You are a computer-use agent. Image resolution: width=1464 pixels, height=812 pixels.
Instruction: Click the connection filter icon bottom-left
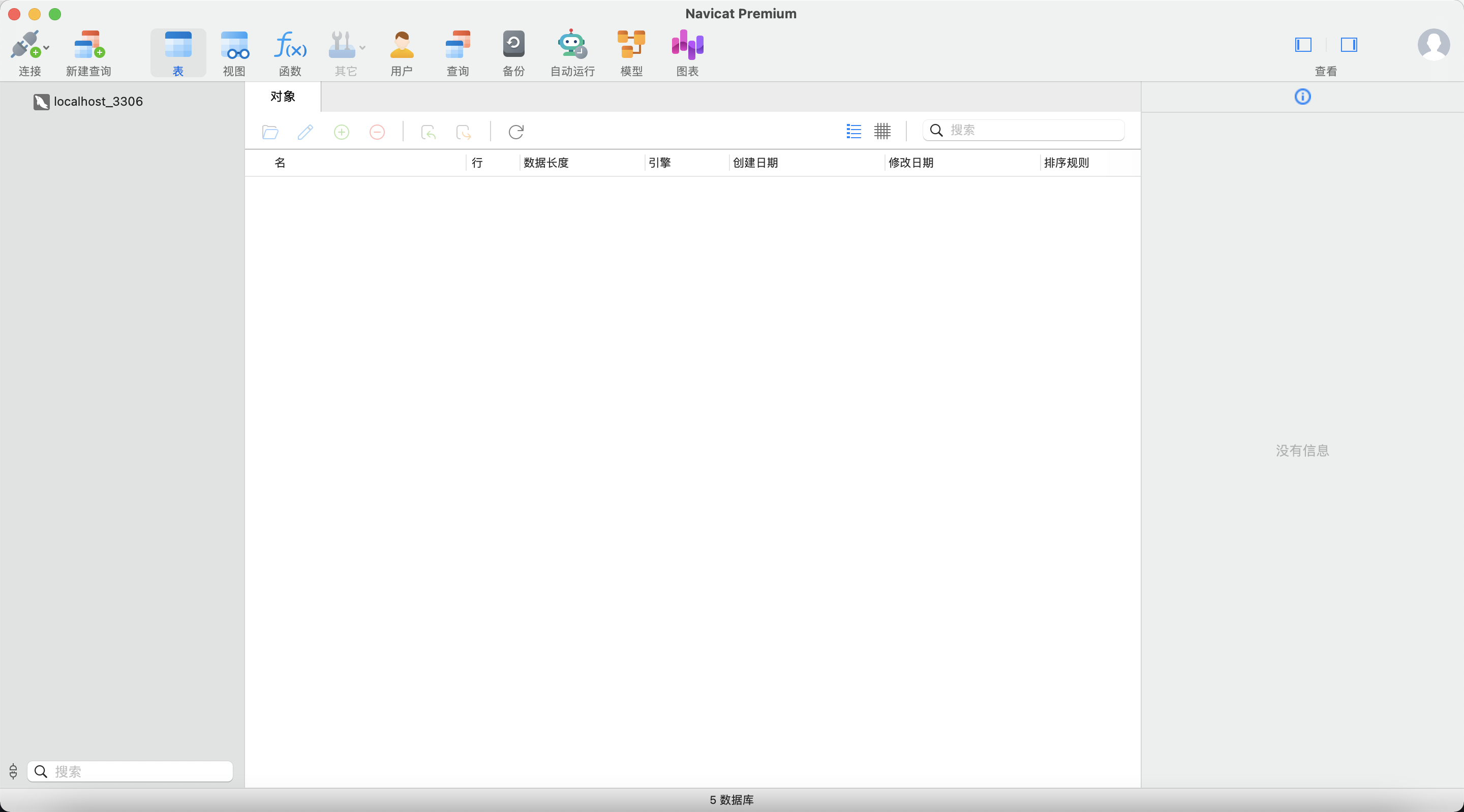point(13,771)
